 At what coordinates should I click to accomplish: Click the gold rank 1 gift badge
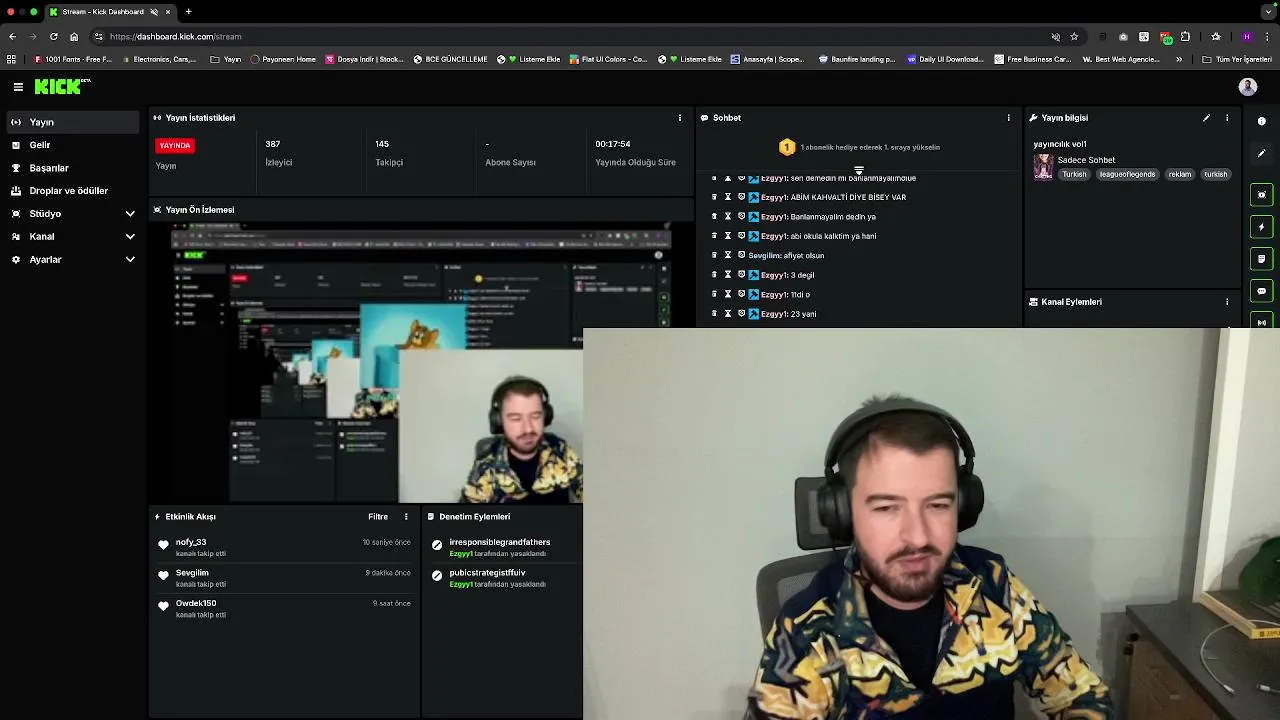pos(787,147)
